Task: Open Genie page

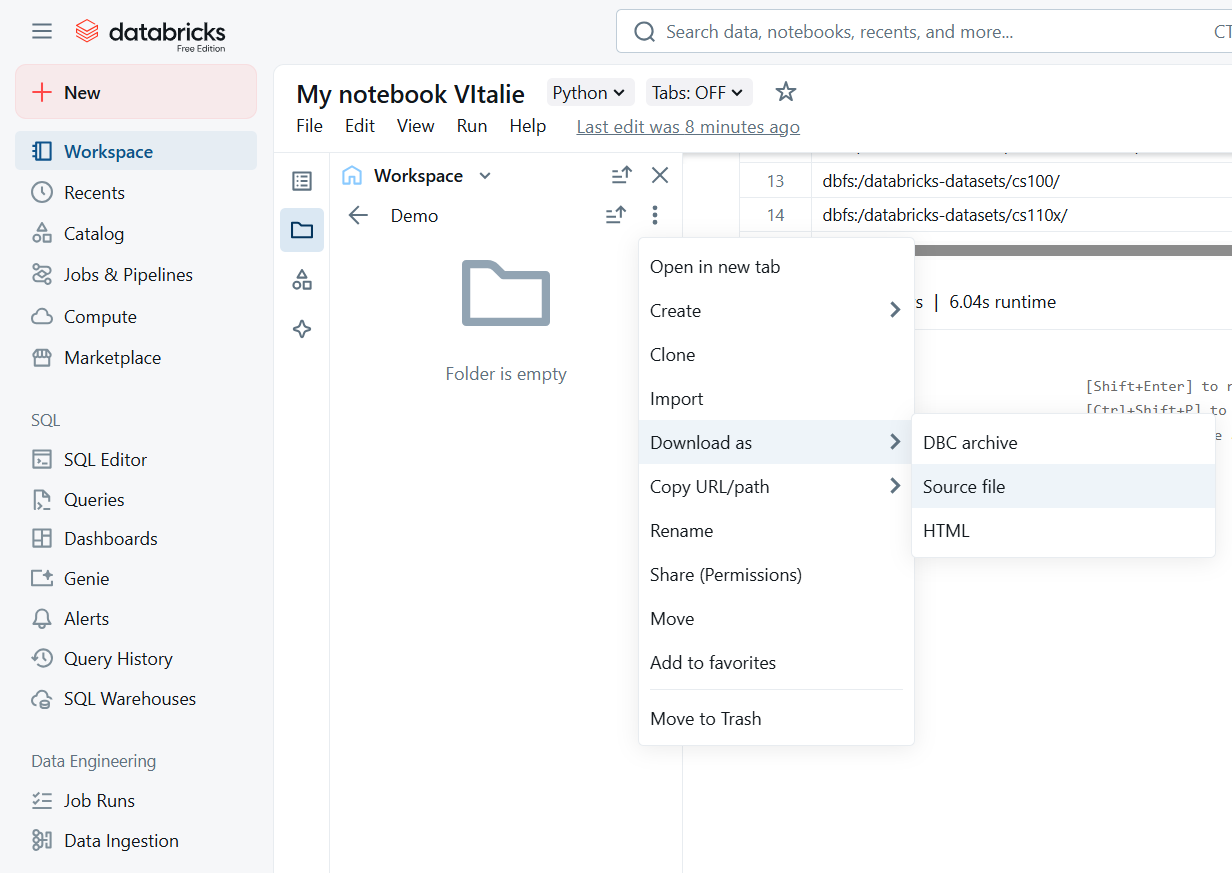Action: pyautogui.click(x=136, y=578)
